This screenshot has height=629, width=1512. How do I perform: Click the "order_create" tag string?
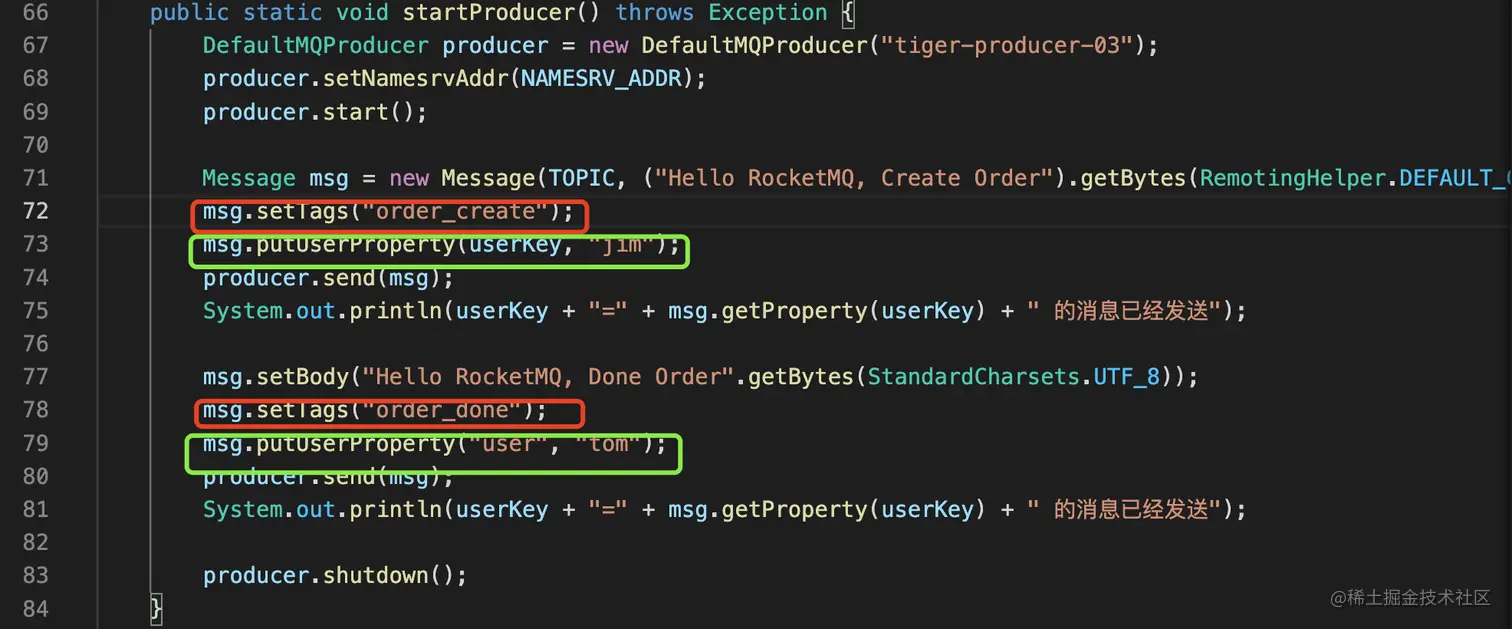click(x=455, y=211)
